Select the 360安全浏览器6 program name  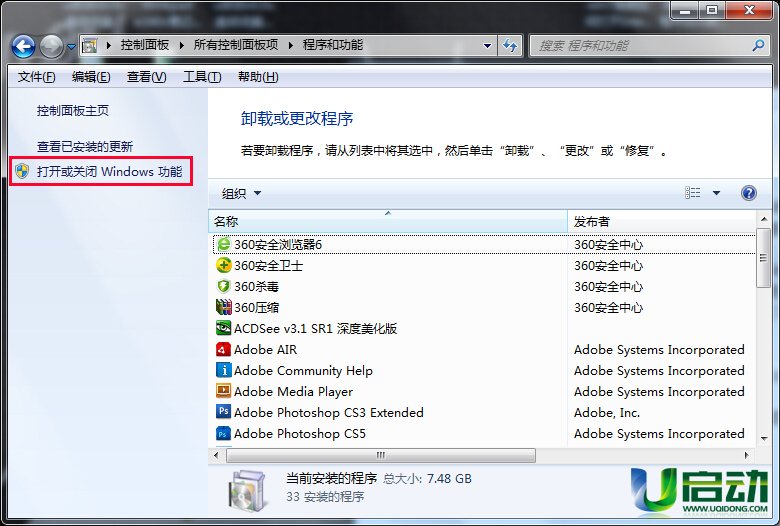[278, 245]
